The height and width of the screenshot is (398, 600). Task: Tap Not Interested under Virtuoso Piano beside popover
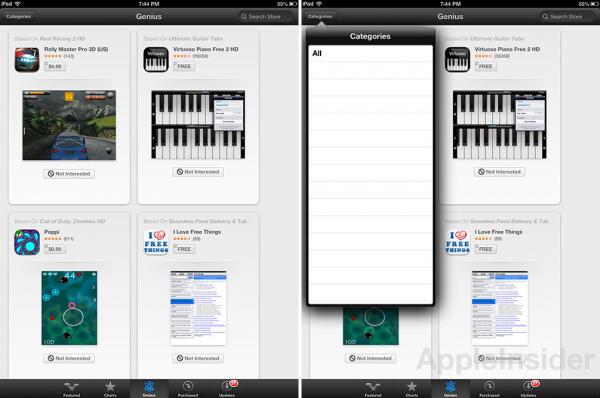click(x=499, y=172)
